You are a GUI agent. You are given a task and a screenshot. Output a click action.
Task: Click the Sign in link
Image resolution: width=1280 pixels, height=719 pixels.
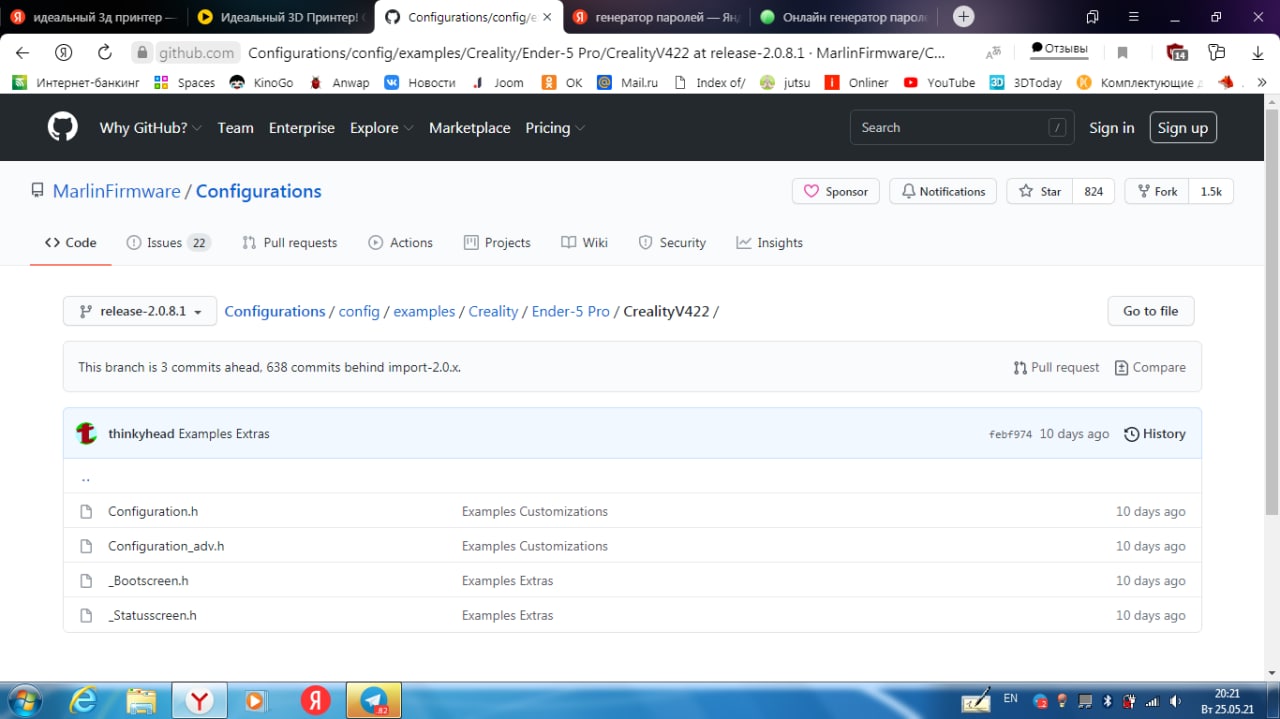[1112, 128]
